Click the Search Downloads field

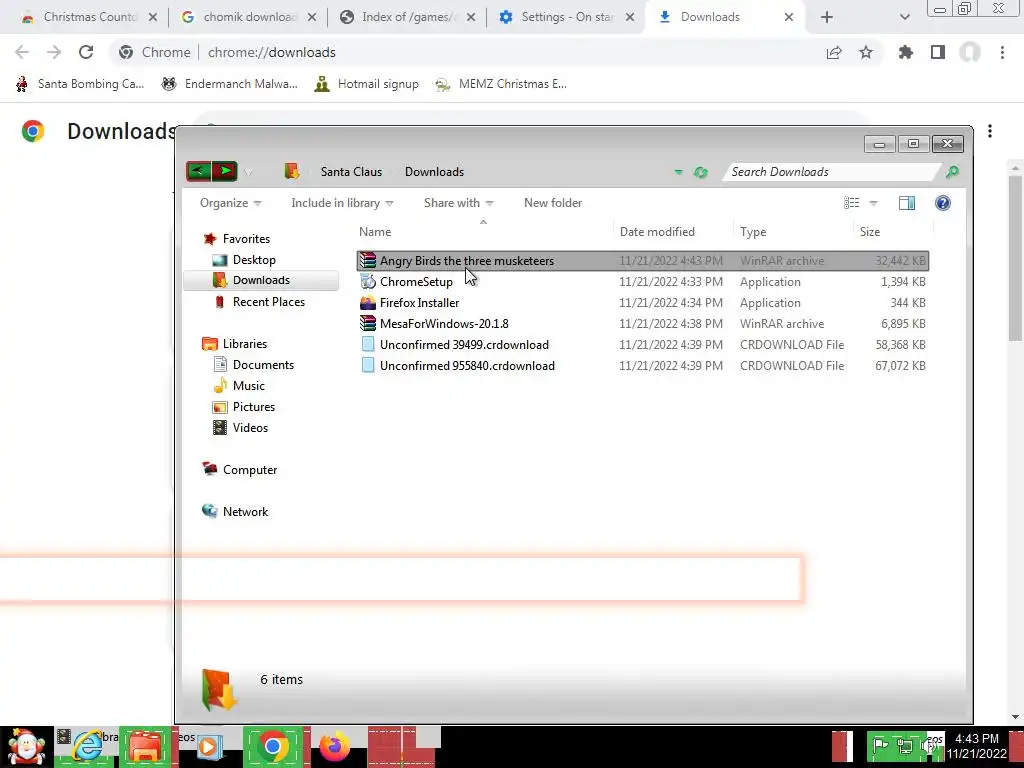[x=833, y=172]
